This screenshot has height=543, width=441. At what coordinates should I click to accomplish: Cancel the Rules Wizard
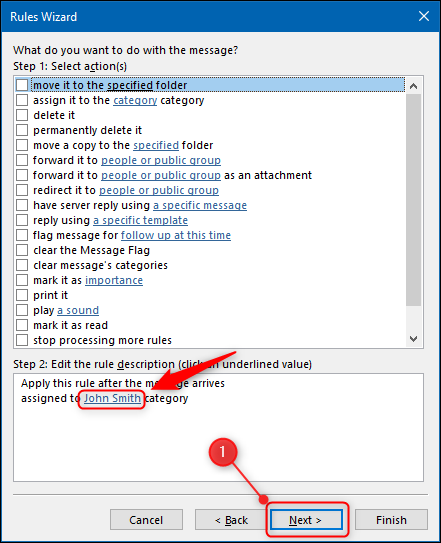(146, 520)
